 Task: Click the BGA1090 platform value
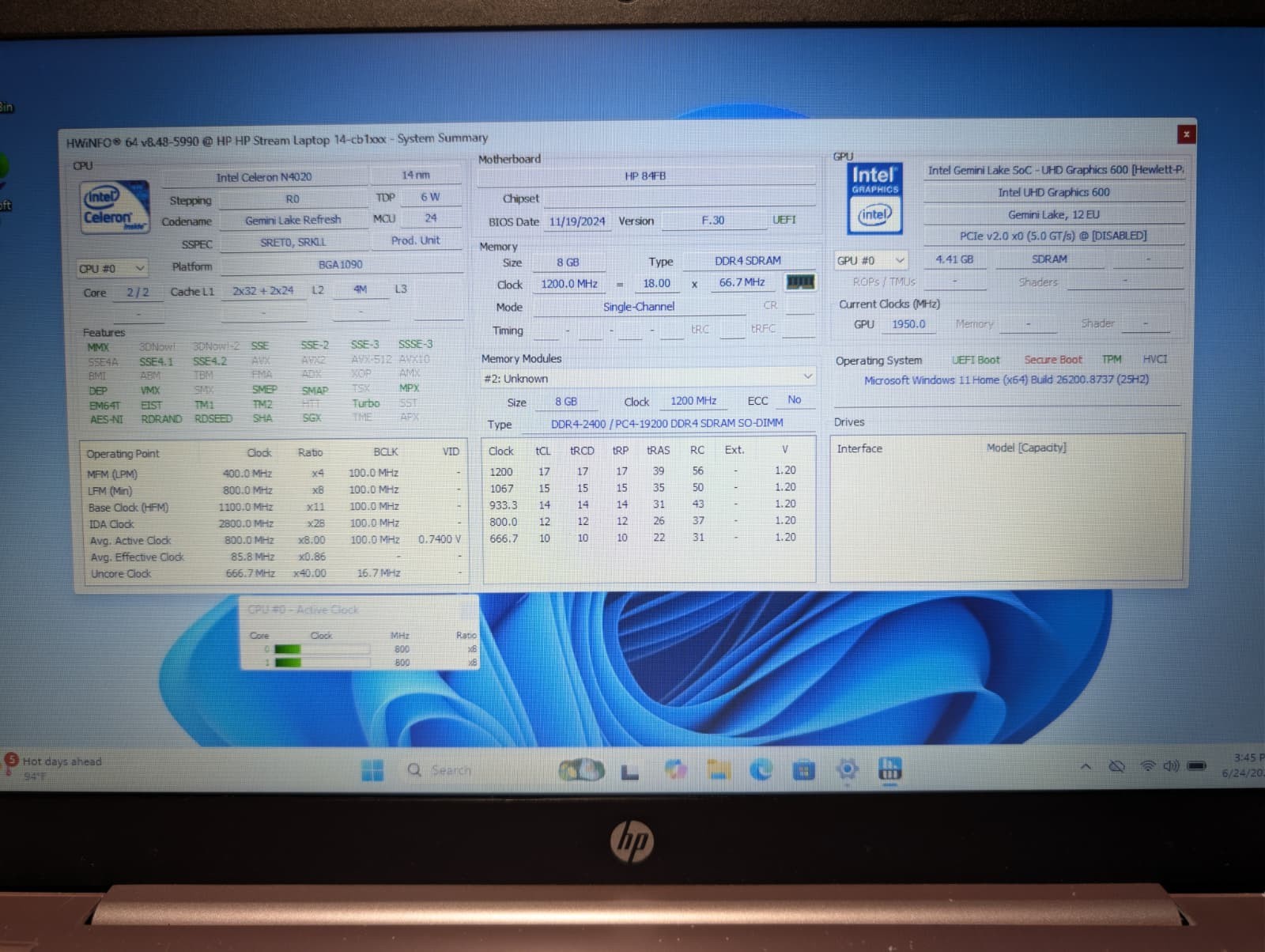pyautogui.click(x=341, y=264)
